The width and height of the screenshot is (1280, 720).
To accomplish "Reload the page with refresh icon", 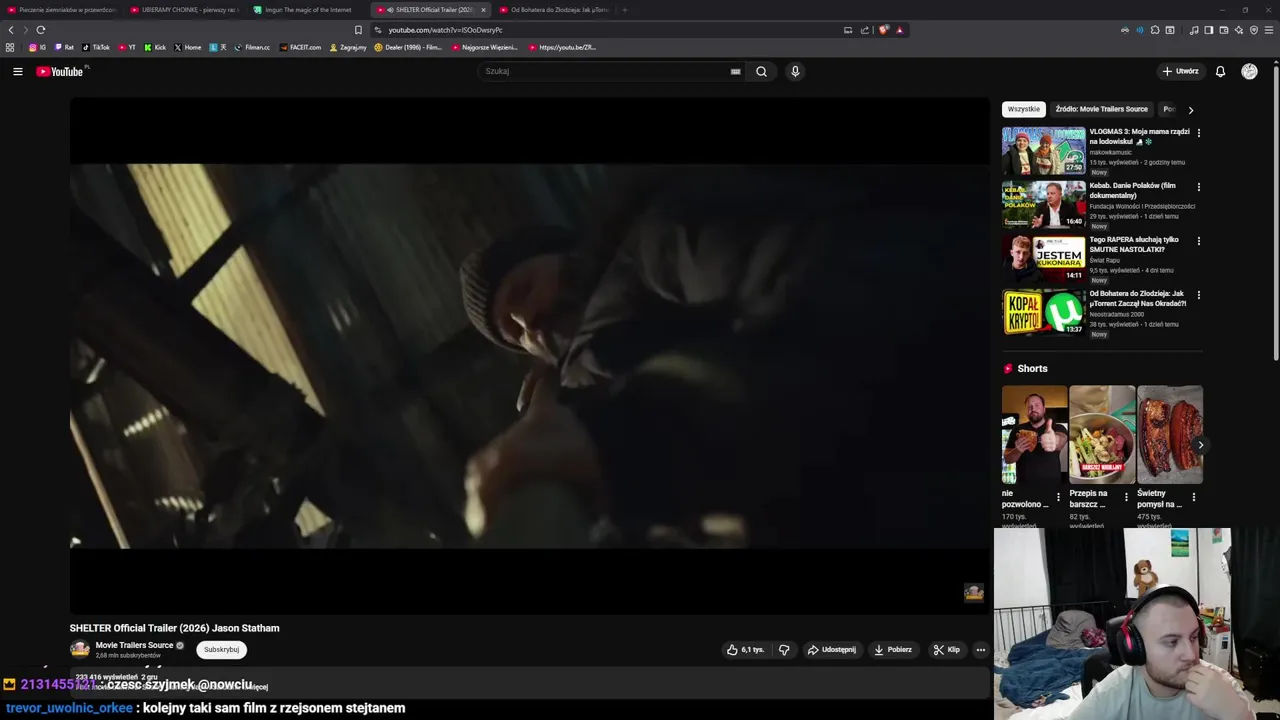I will point(40,30).
